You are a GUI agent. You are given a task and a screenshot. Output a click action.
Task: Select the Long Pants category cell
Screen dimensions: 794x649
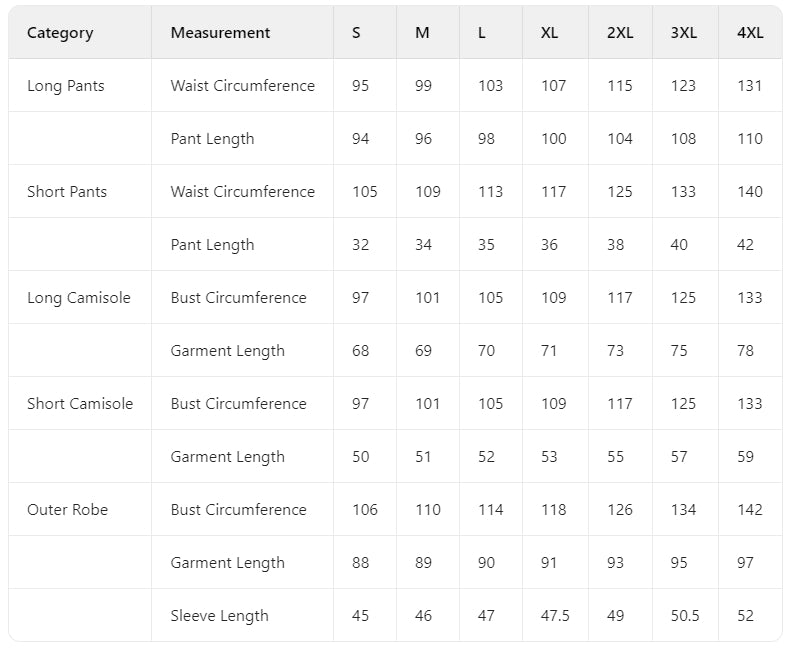pyautogui.click(x=66, y=86)
